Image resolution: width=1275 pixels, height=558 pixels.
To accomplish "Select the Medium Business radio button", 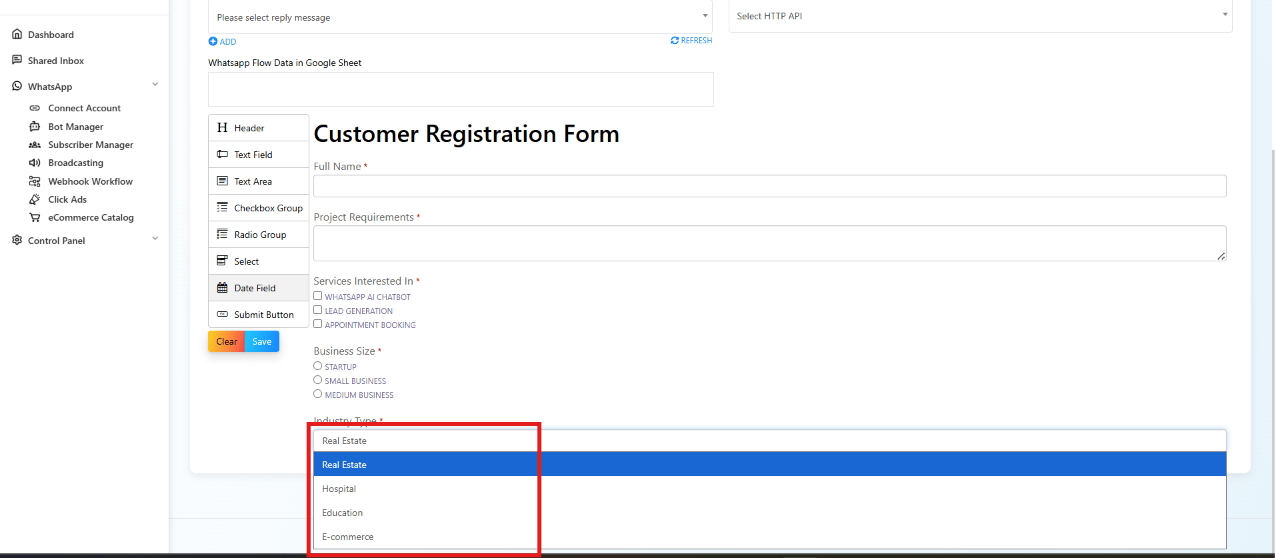I will (318, 394).
